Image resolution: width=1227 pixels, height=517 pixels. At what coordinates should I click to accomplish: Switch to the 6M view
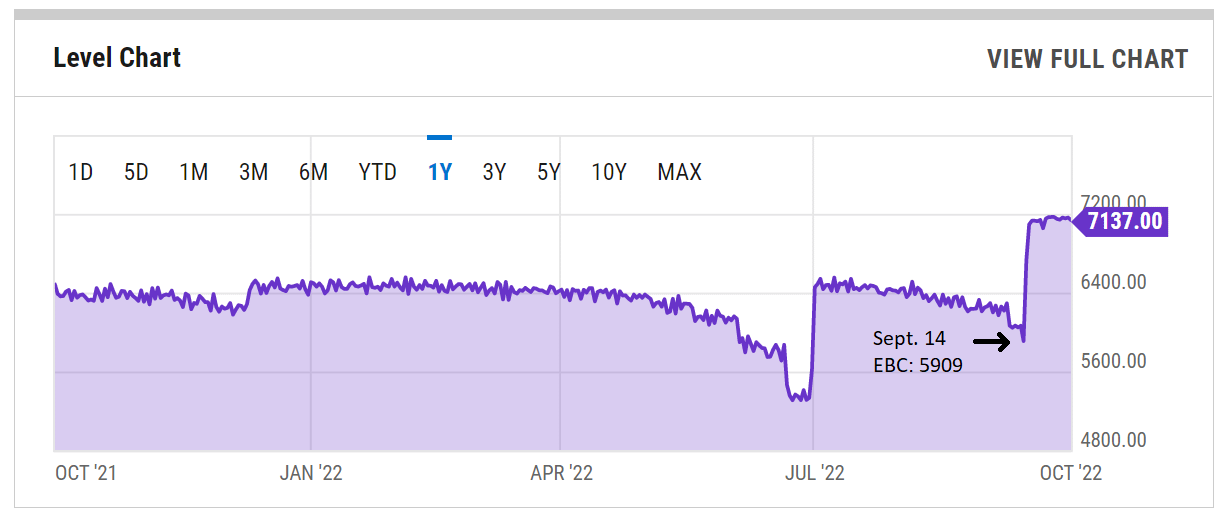(x=313, y=172)
